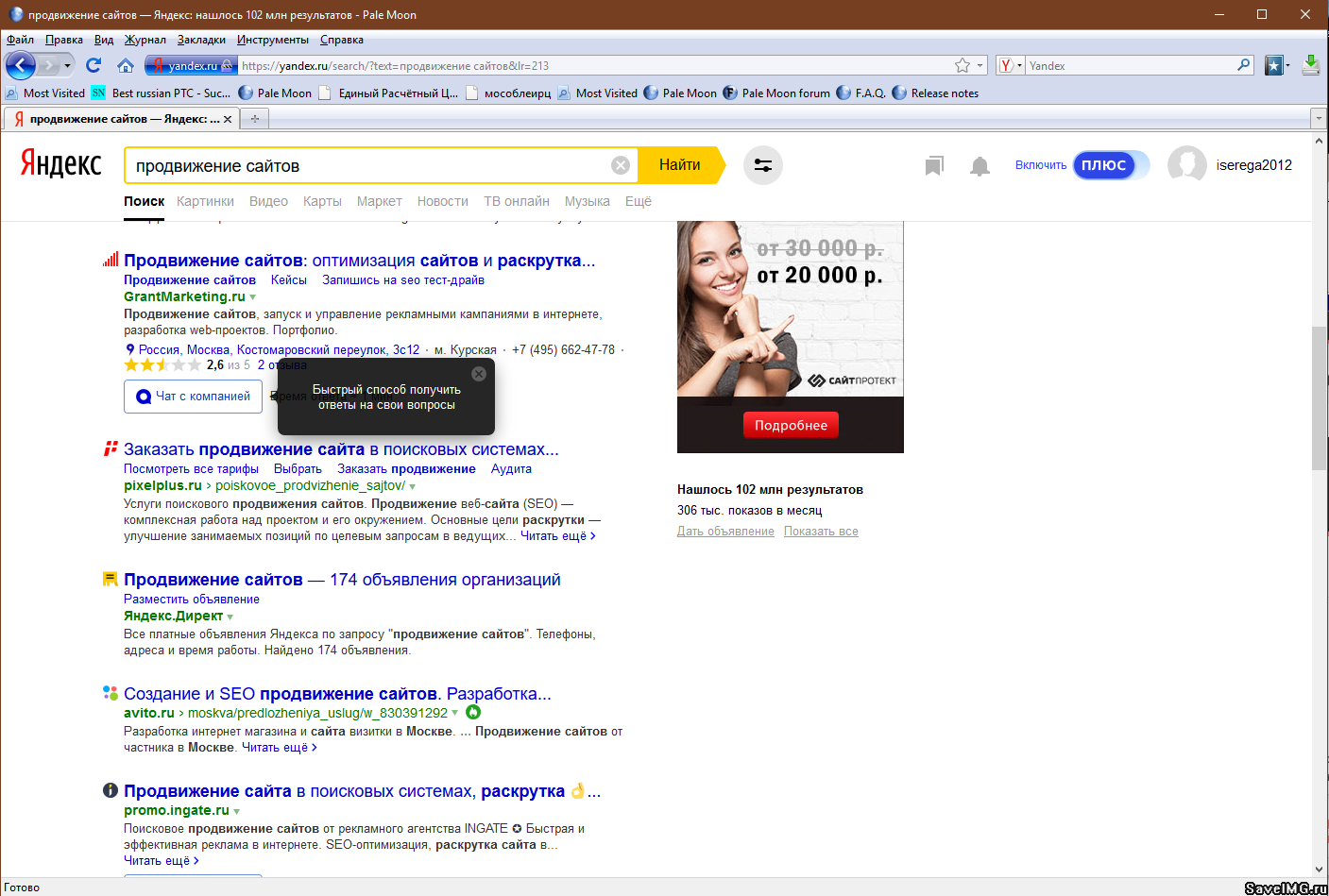Close the продвижение сайтов tab

coord(228,119)
